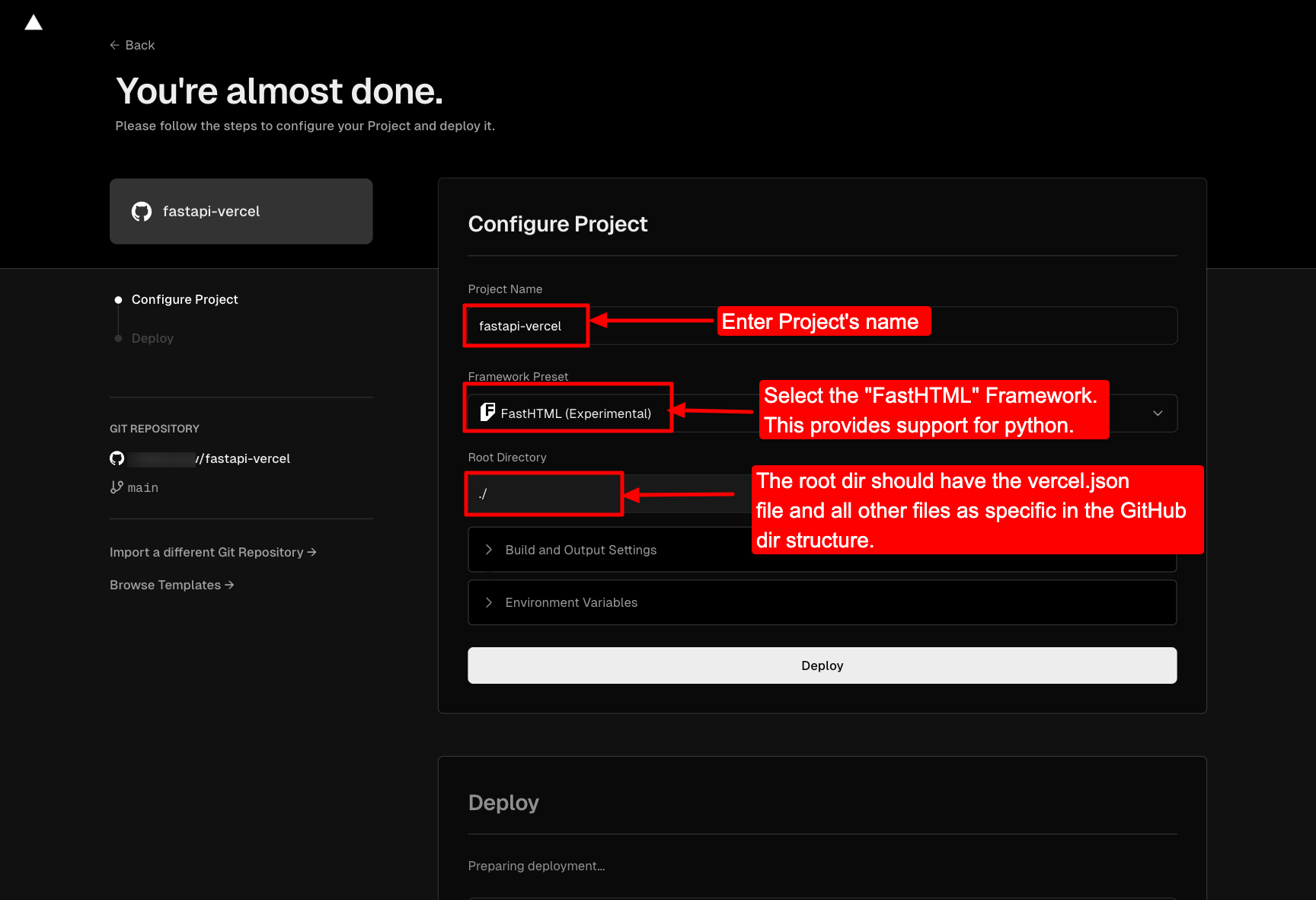The image size is (1316, 900).
Task: Click the fastapi-vercel repository card
Action: pos(241,212)
